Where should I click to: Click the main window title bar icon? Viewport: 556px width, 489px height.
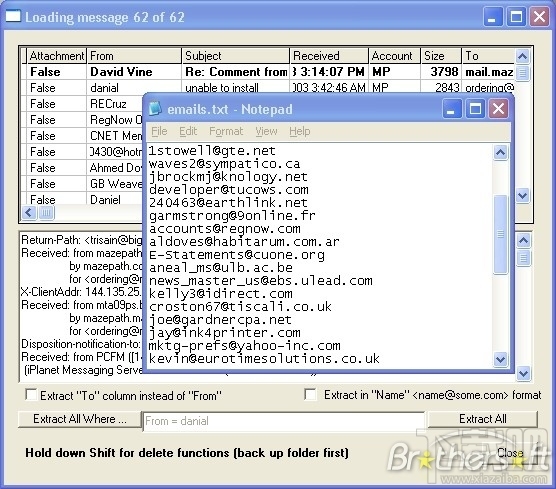[x=13, y=16]
